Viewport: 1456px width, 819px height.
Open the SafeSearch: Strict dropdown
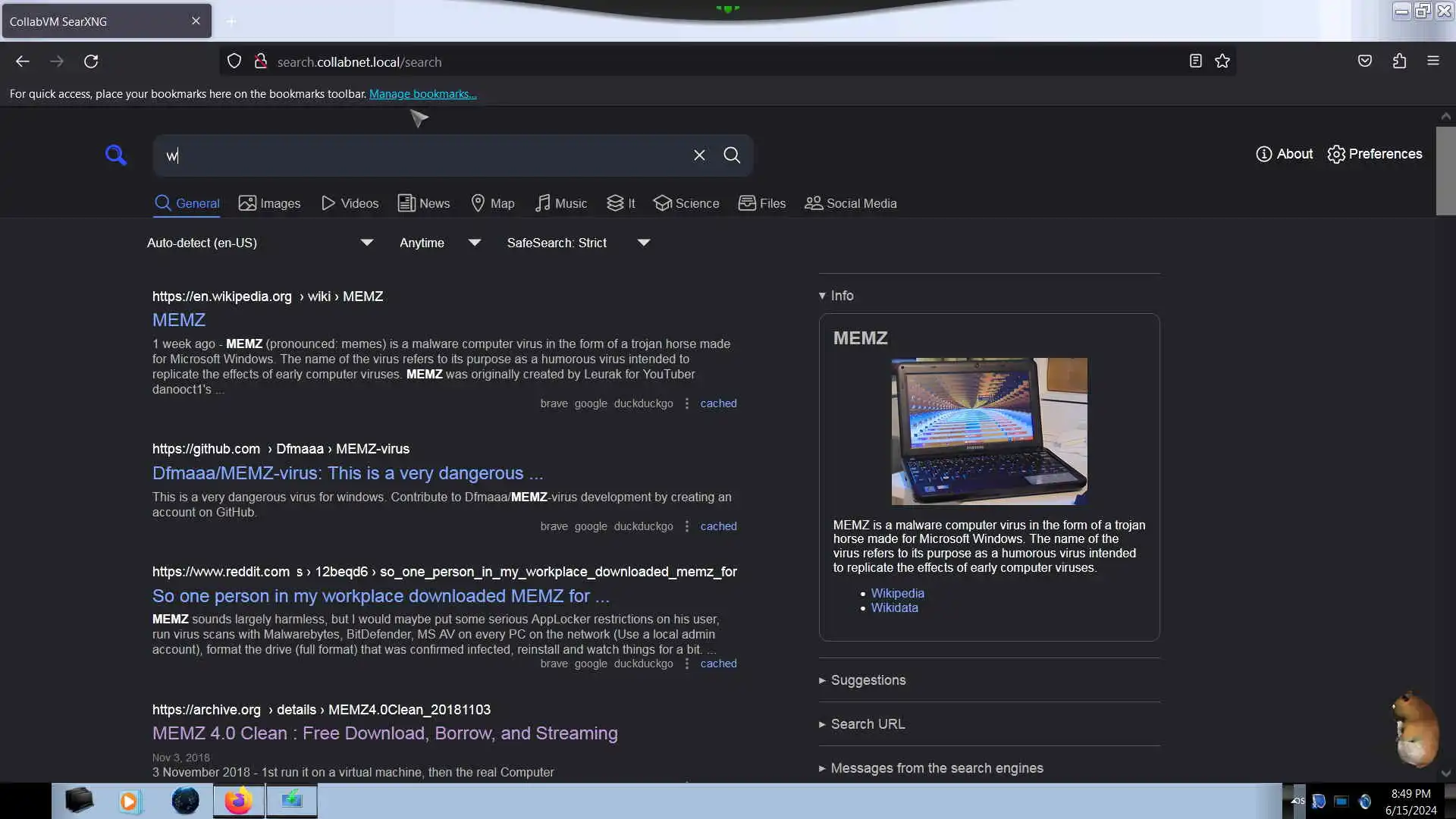pyautogui.click(x=578, y=243)
